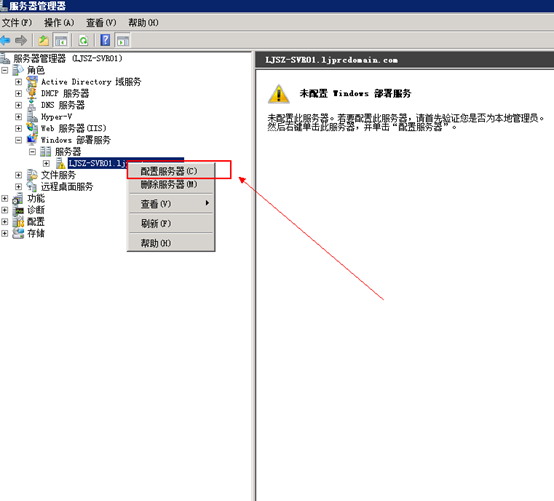Click the 配置 configuration icon in tree
The image size is (554, 501).
click(x=18, y=222)
